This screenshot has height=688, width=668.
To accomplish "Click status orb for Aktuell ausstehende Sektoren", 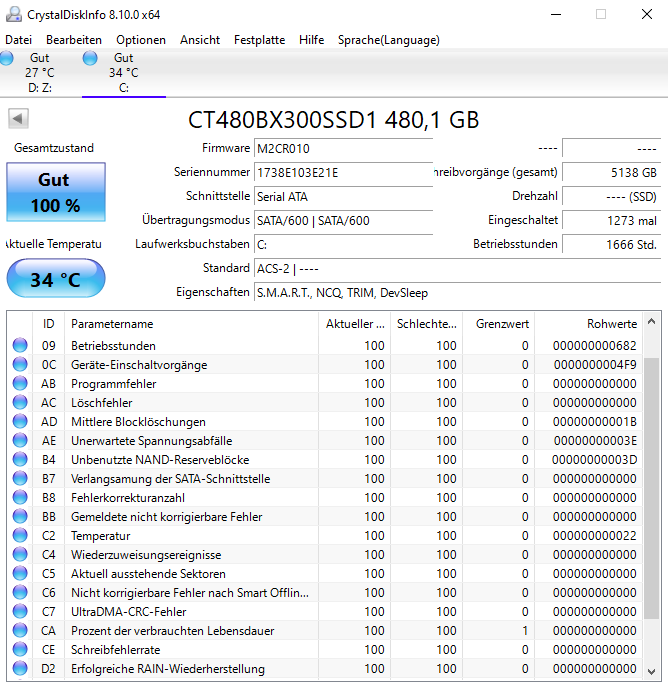I will point(20,573).
